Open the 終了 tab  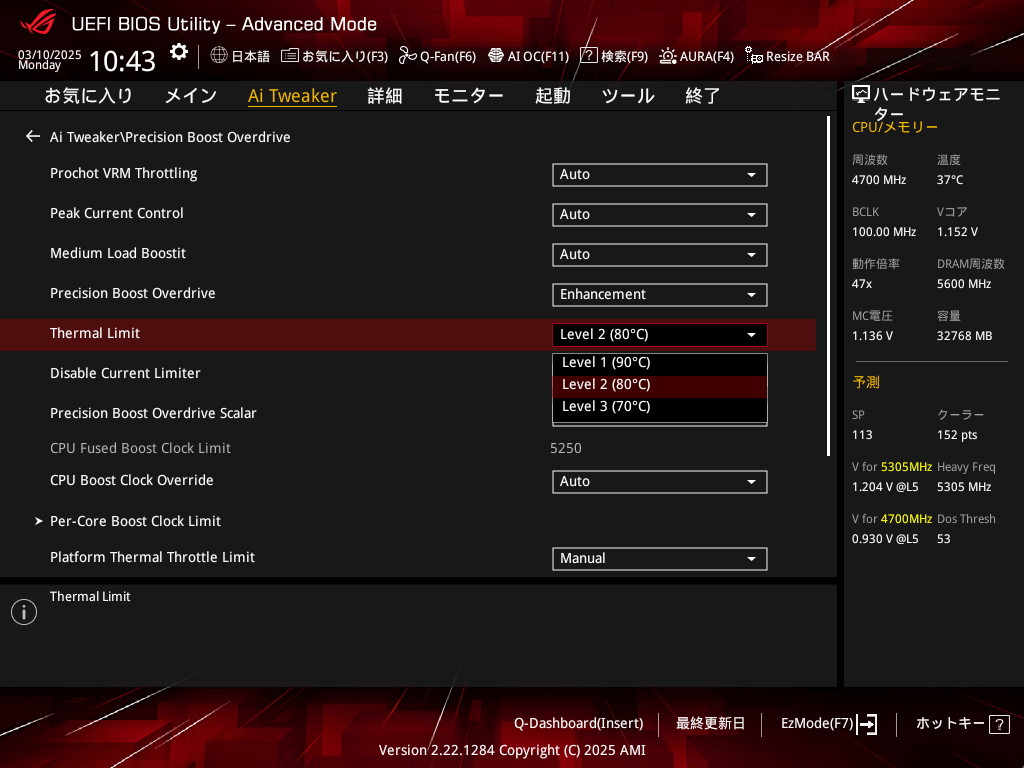703,96
